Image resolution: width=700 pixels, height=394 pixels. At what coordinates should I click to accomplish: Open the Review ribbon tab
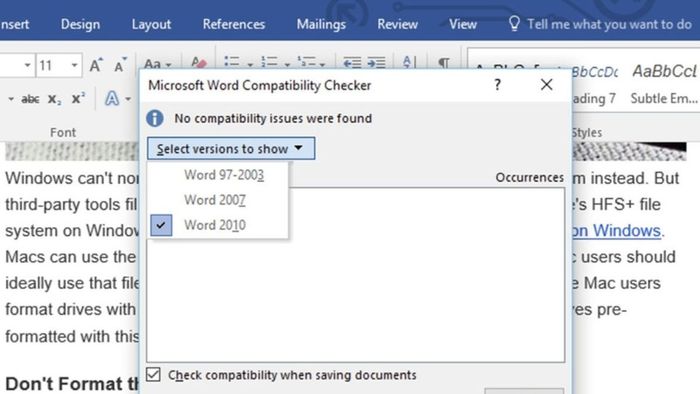click(x=397, y=24)
